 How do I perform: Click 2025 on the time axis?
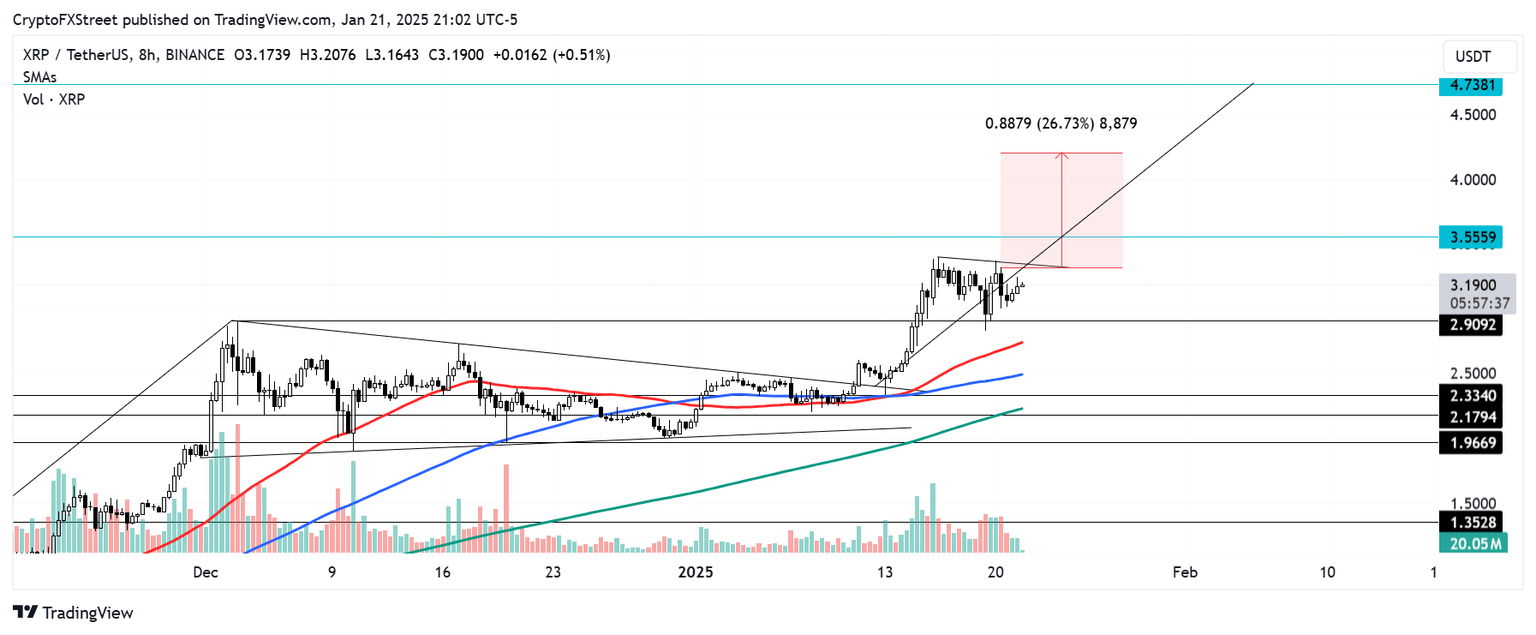[695, 573]
